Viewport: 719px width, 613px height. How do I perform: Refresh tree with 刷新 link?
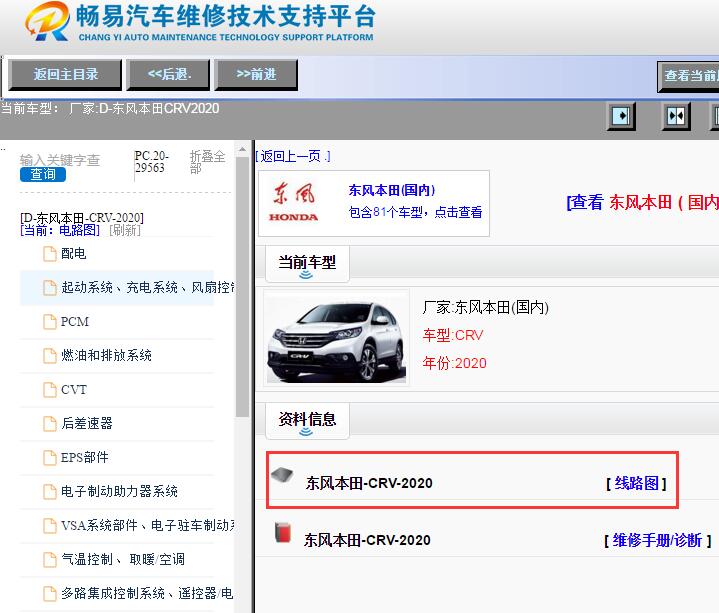tap(125, 230)
